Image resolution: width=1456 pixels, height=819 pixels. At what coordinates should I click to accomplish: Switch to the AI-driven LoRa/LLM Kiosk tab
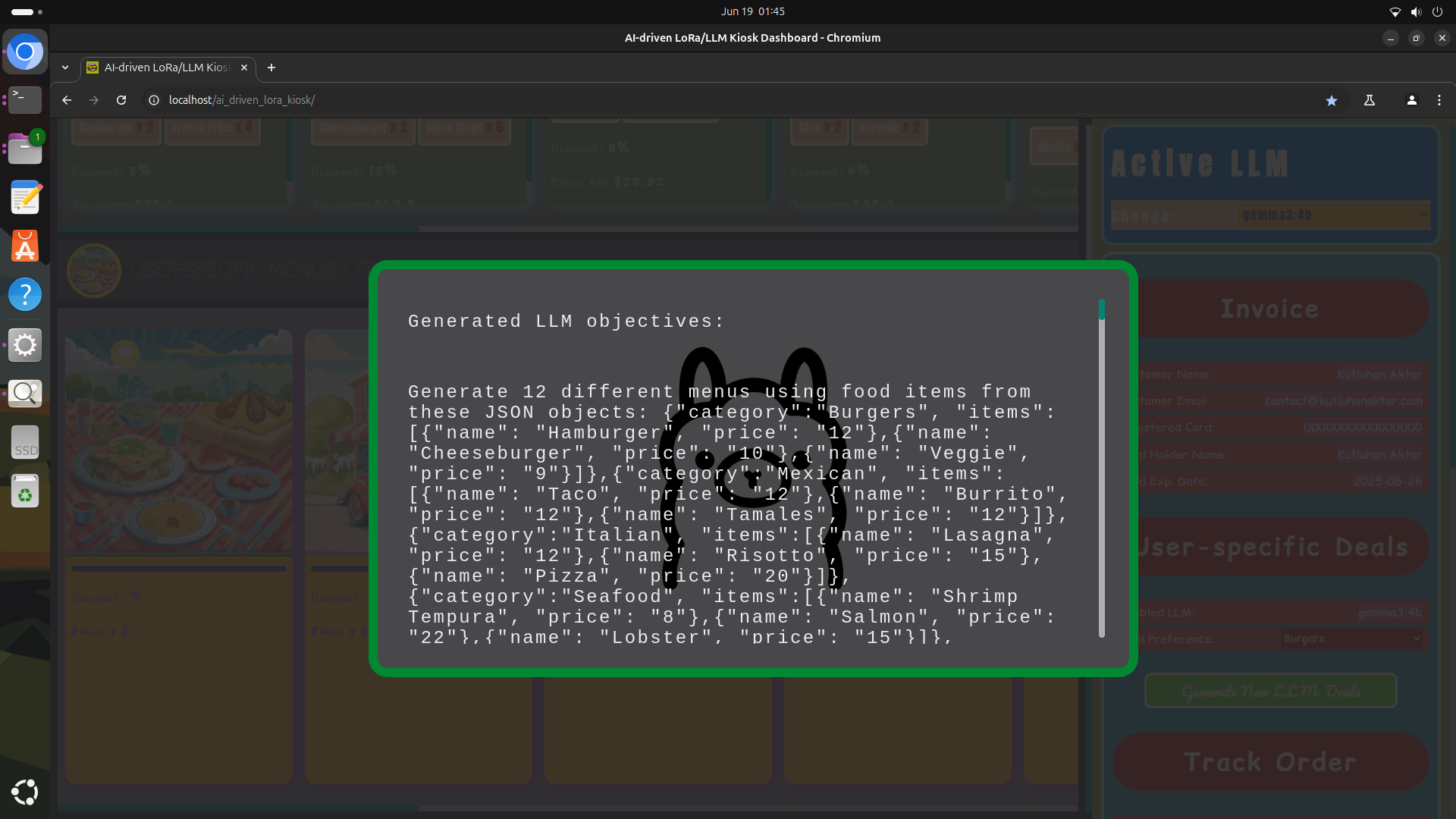[x=167, y=67]
